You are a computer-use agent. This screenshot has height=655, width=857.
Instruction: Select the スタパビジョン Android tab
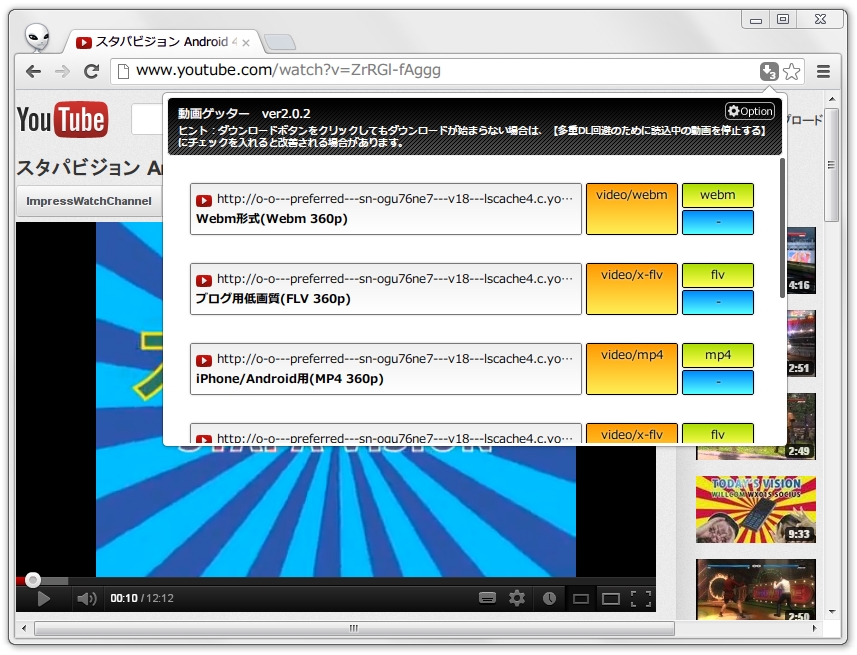pyautogui.click(x=162, y=42)
